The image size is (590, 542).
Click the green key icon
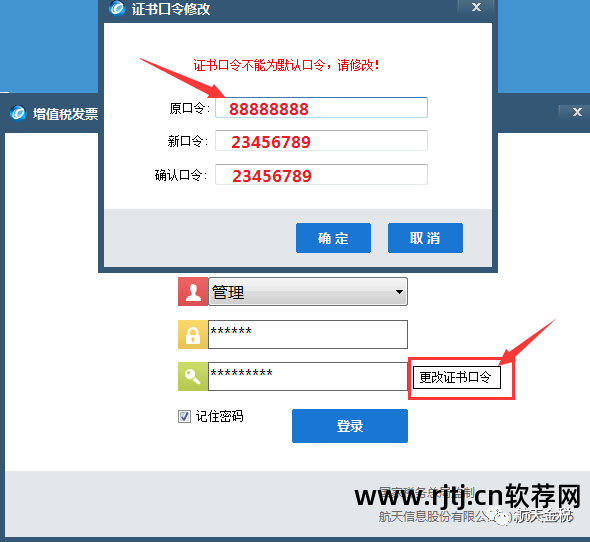(193, 376)
